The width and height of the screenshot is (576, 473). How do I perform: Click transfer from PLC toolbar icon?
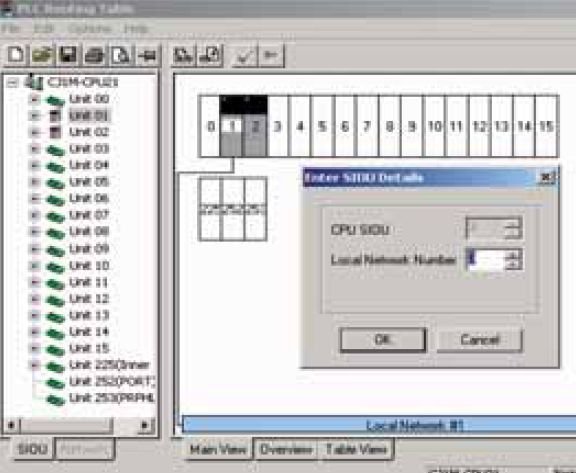[x=210, y=55]
